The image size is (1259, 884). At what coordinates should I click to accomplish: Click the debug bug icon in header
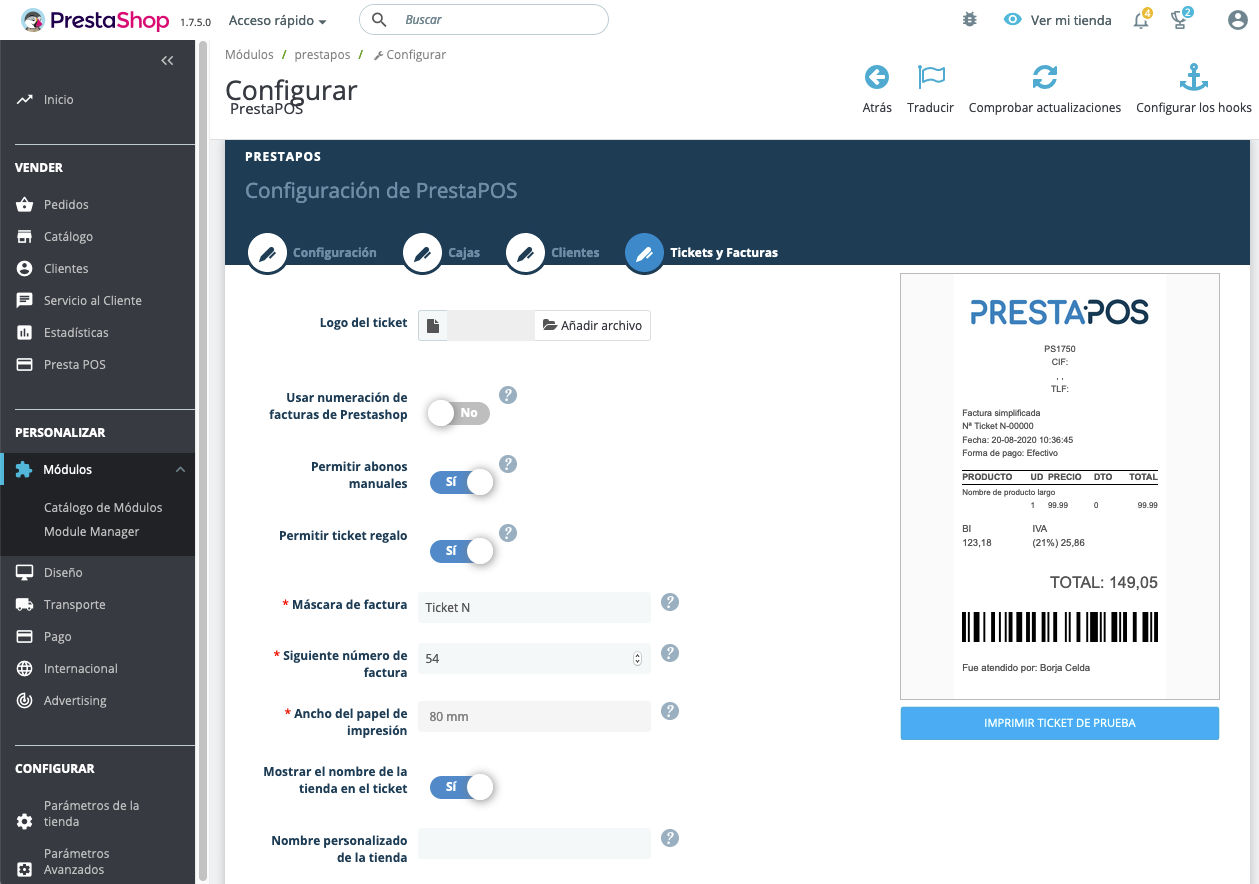pos(969,19)
